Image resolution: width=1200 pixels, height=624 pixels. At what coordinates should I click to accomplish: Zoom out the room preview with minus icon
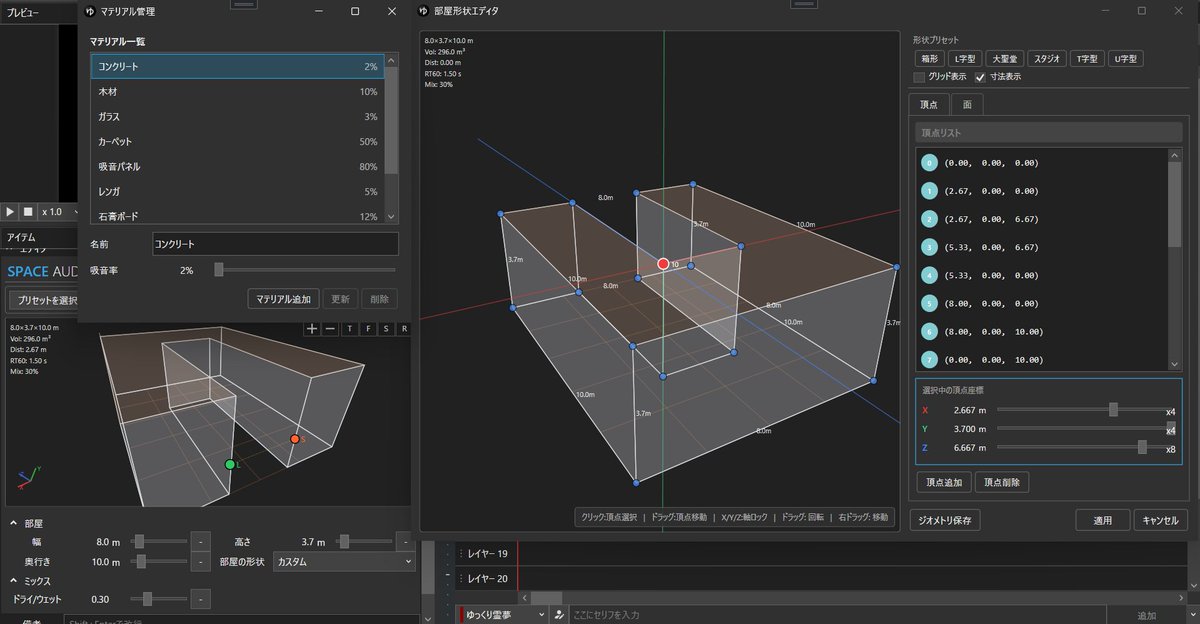331,328
